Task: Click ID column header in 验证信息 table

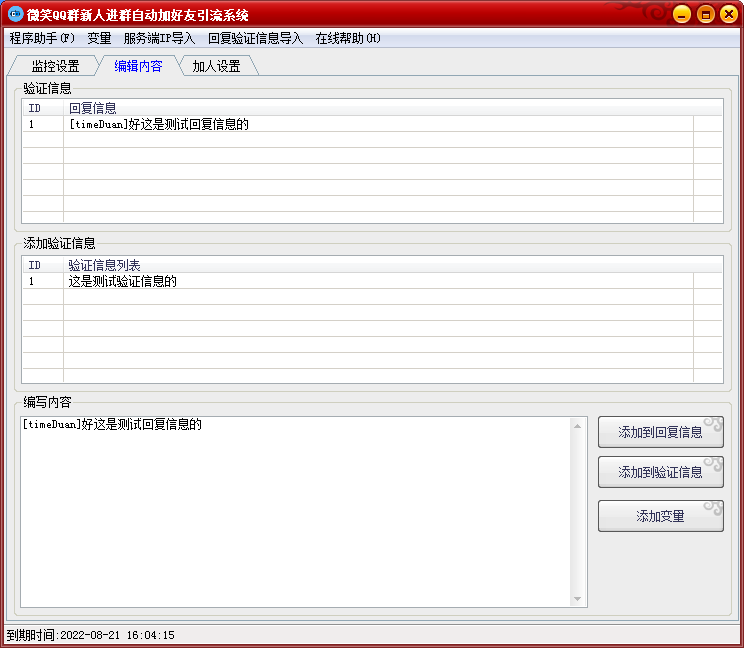Action: (x=43, y=108)
